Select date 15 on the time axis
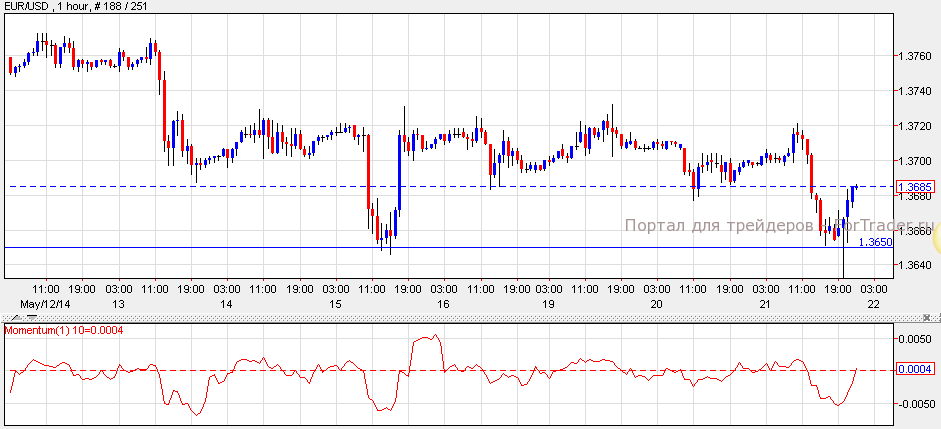The width and height of the screenshot is (941, 429). click(336, 303)
